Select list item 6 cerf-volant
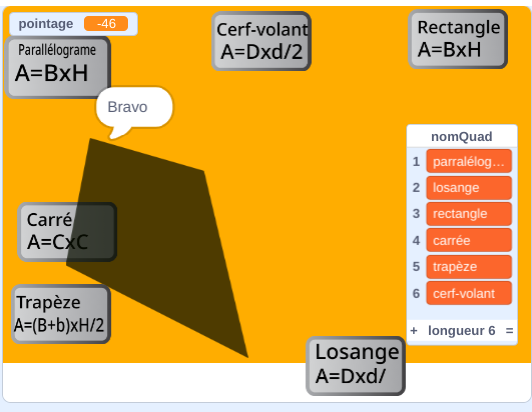 (469, 293)
